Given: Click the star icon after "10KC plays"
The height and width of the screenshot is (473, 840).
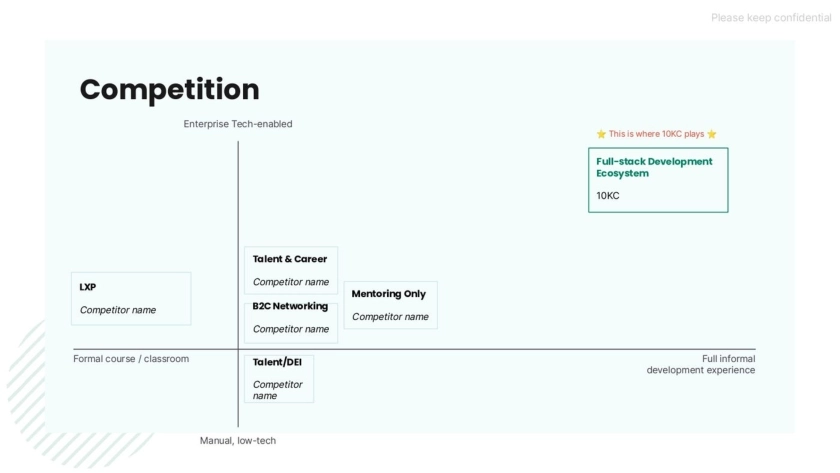Looking at the screenshot, I should [x=712, y=134].
